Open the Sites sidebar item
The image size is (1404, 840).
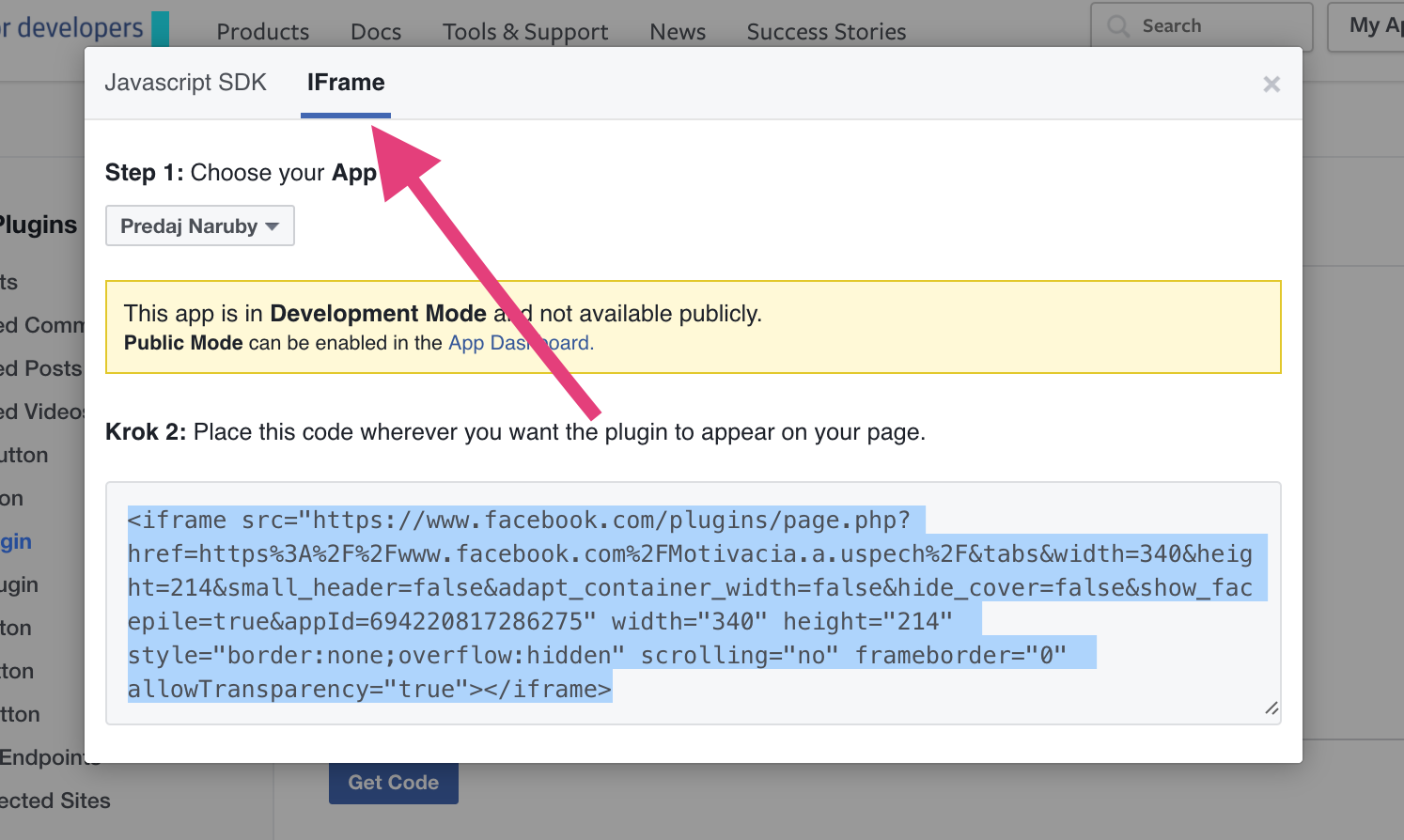tap(55, 801)
